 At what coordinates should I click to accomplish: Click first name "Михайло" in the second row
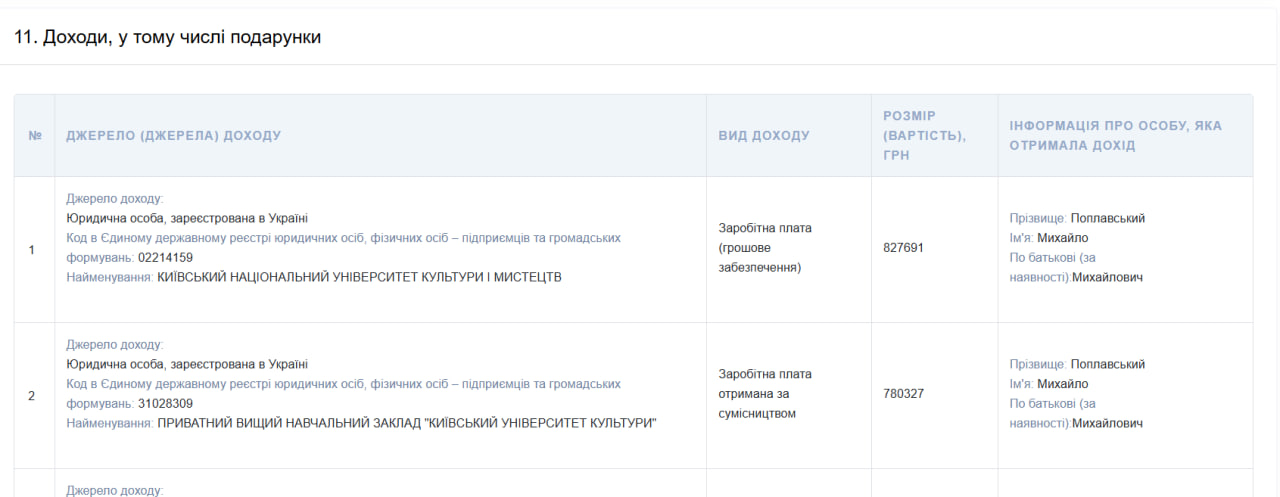(1062, 384)
